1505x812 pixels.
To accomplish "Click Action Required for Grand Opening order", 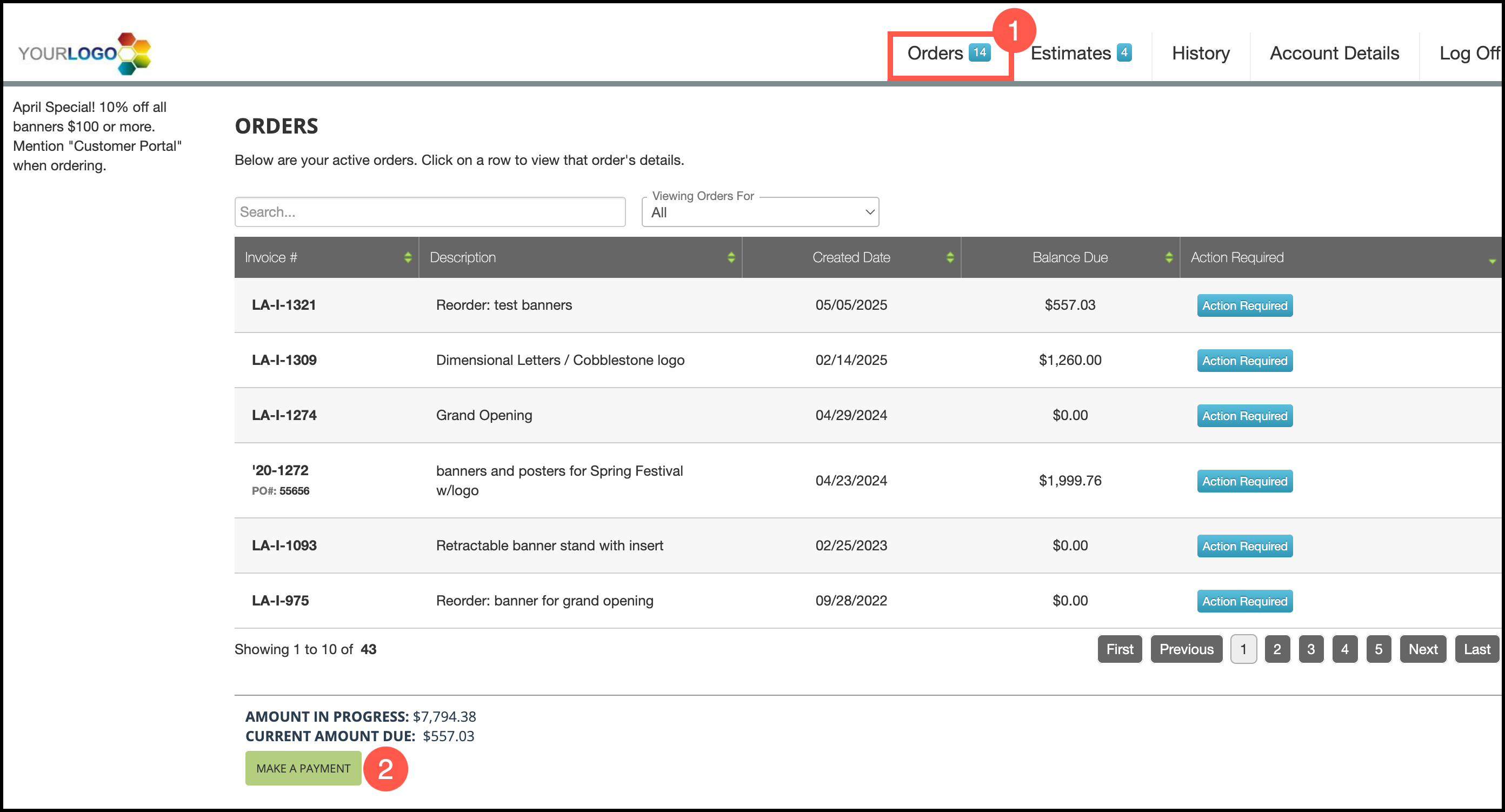I will (1244, 416).
